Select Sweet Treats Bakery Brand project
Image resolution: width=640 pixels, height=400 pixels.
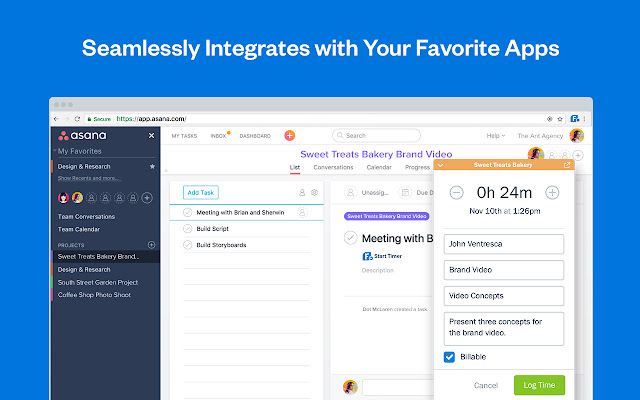pyautogui.click(x=106, y=257)
